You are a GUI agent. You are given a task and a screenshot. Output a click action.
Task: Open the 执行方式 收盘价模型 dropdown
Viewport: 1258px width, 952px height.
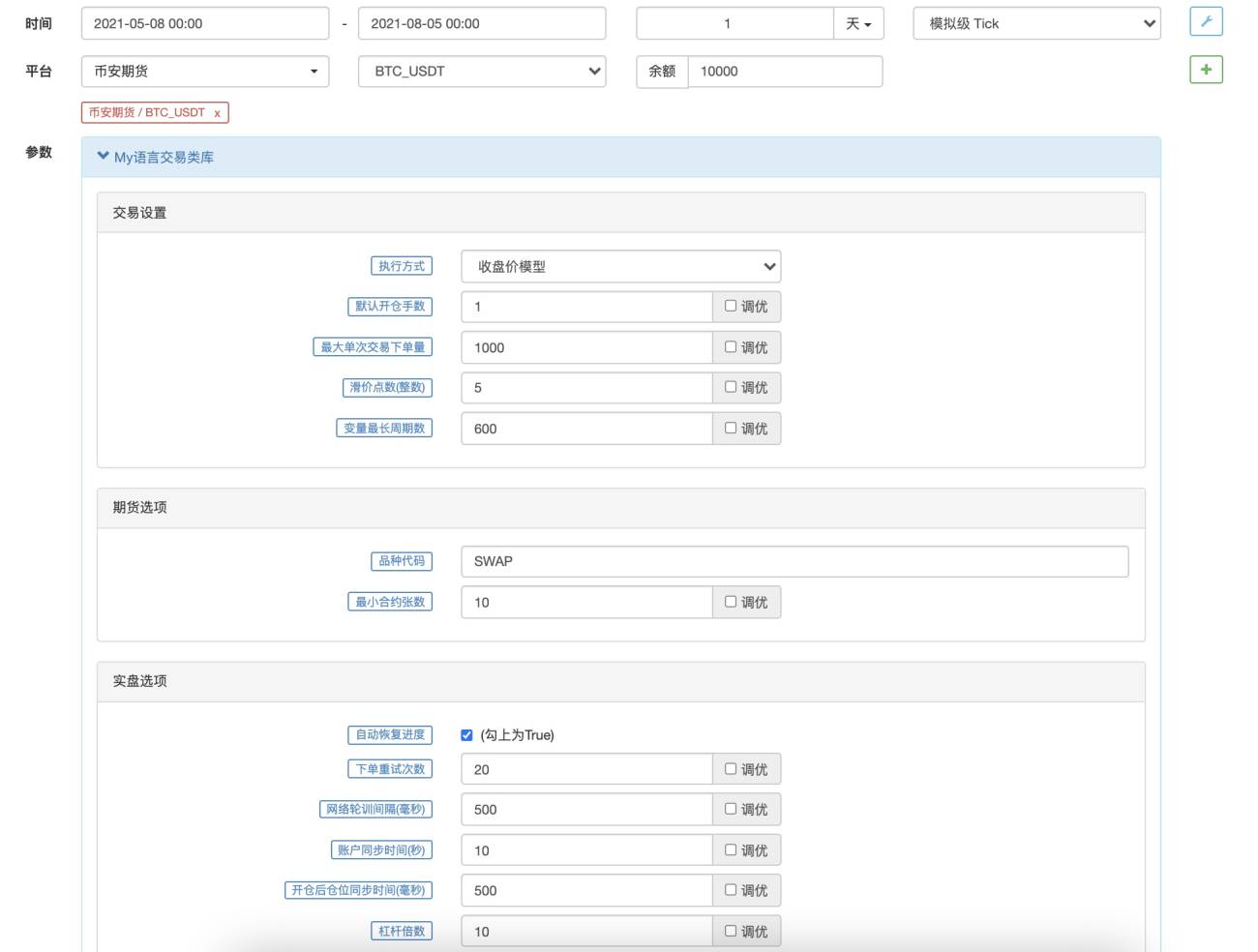click(620, 266)
